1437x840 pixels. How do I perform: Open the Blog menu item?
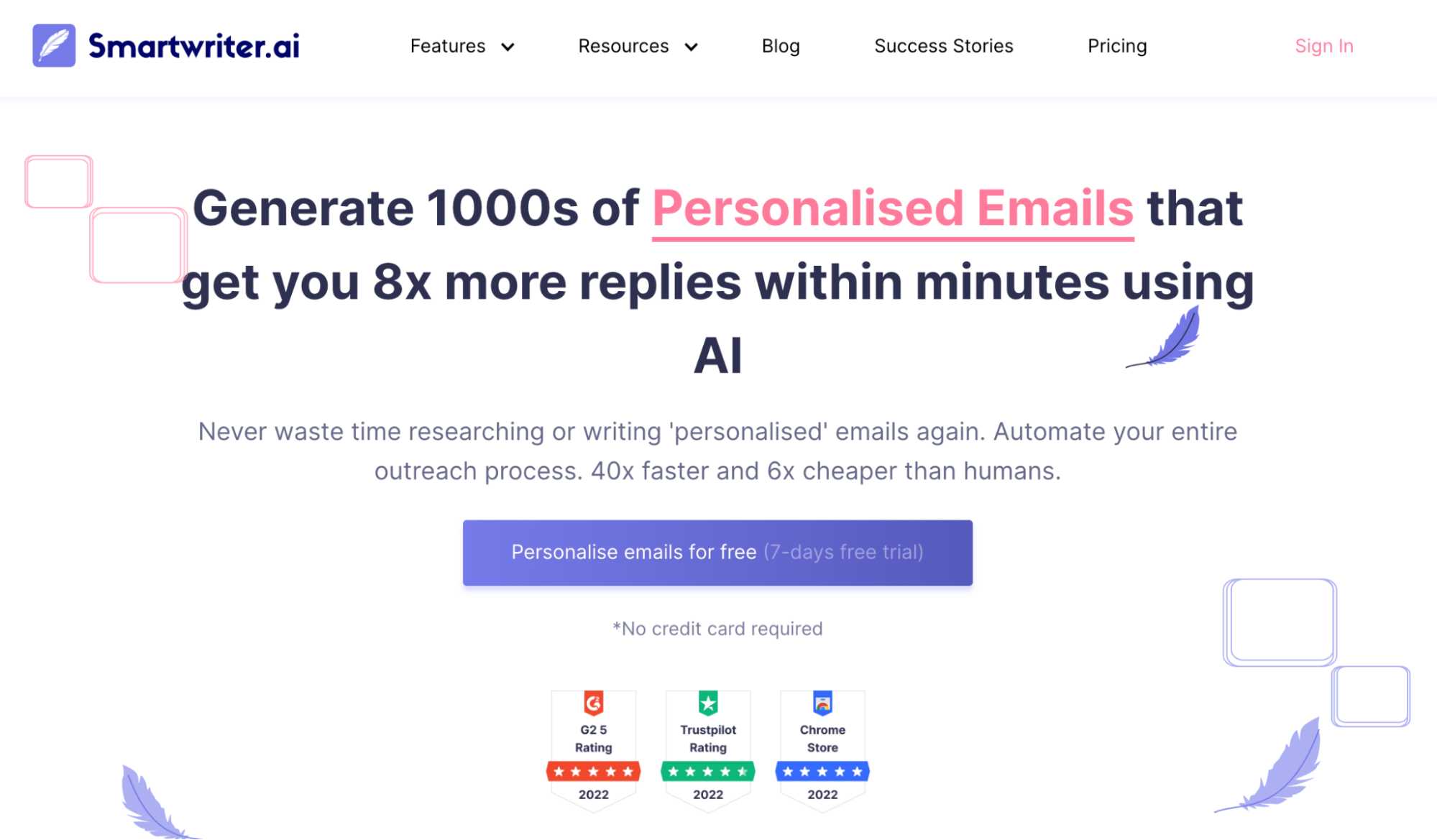[781, 45]
